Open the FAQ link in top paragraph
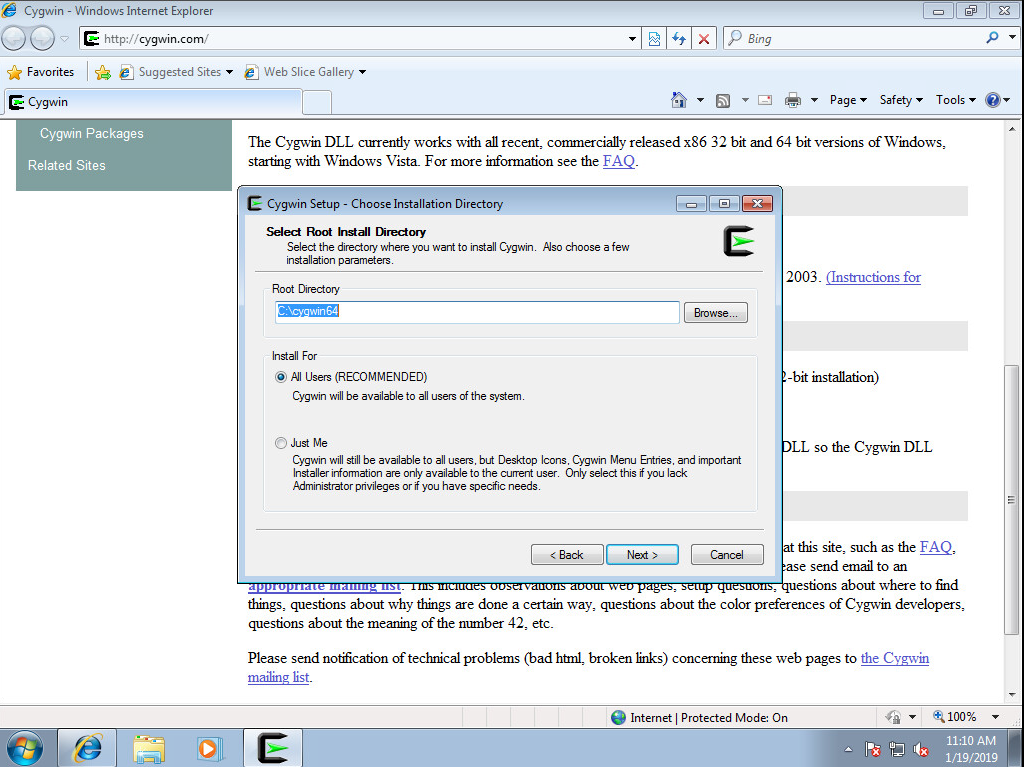Screen dimensions: 1024x767 pyautogui.click(x=618, y=161)
